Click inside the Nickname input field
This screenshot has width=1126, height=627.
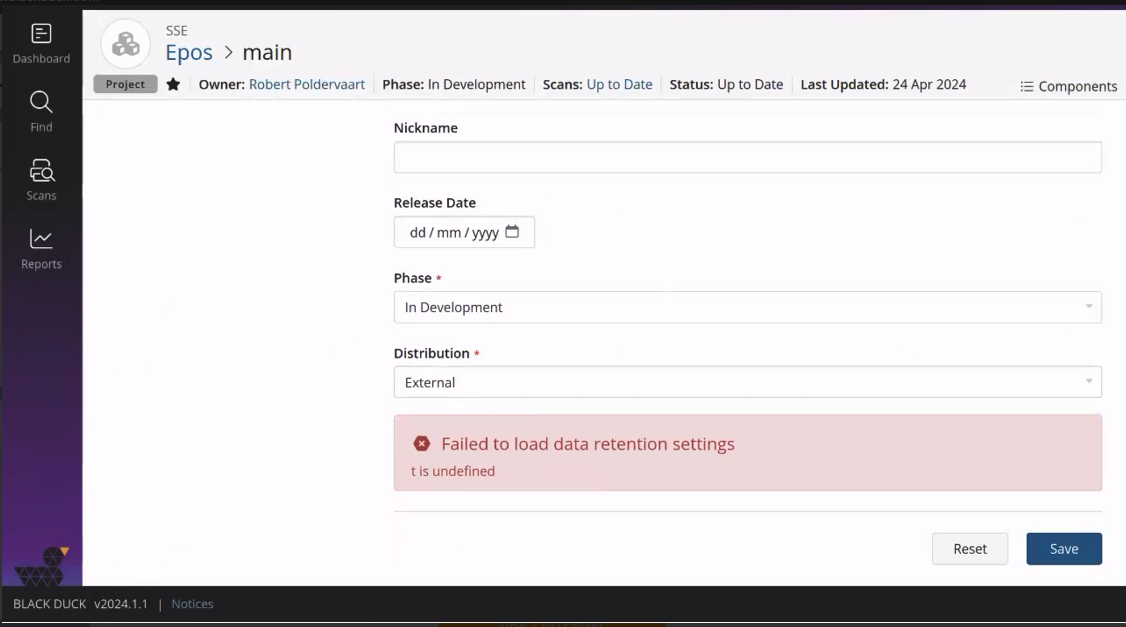tap(747, 157)
